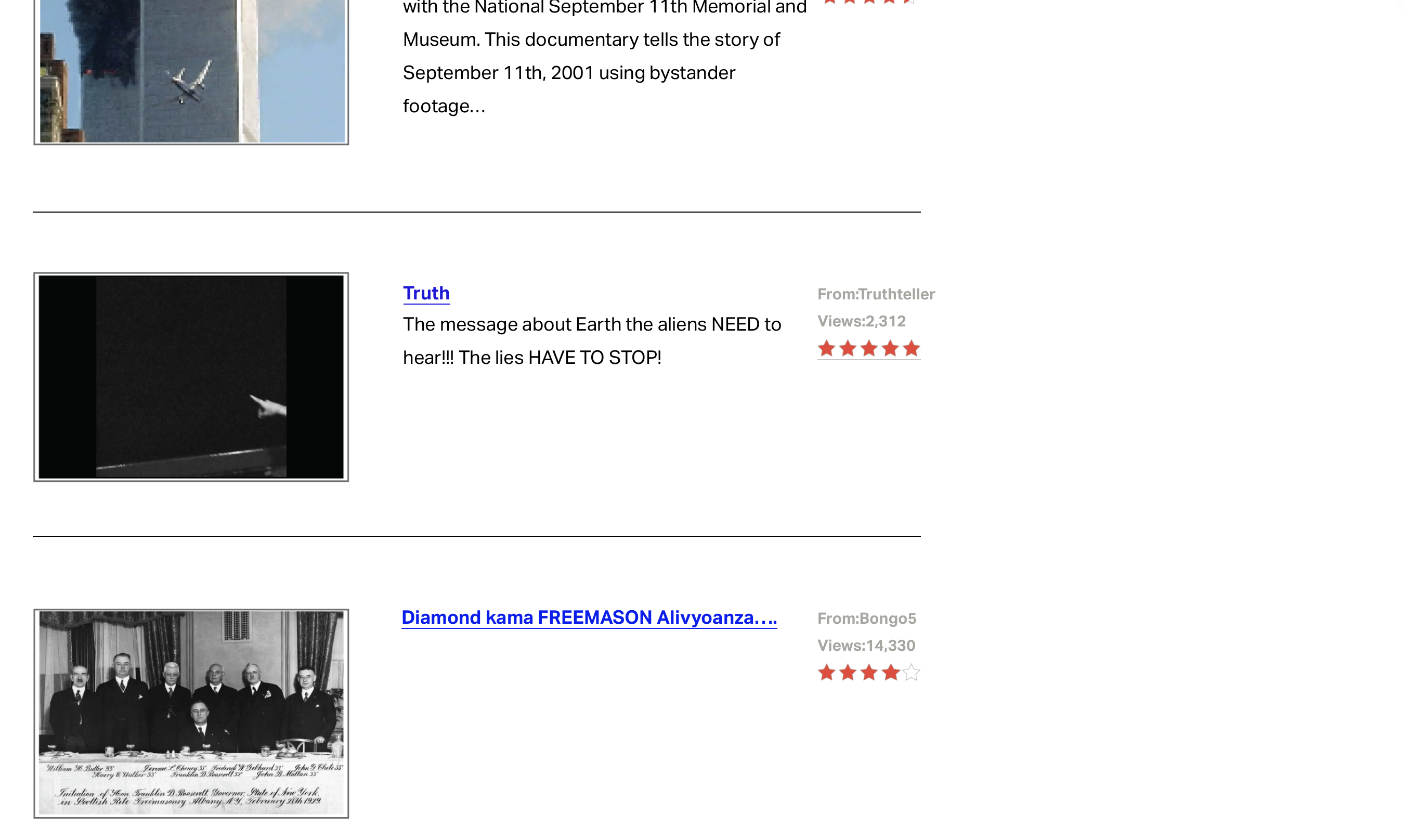This screenshot has width=1404, height=840.
Task: Open the dark pointing-hand video thumbnail
Action: 191,377
